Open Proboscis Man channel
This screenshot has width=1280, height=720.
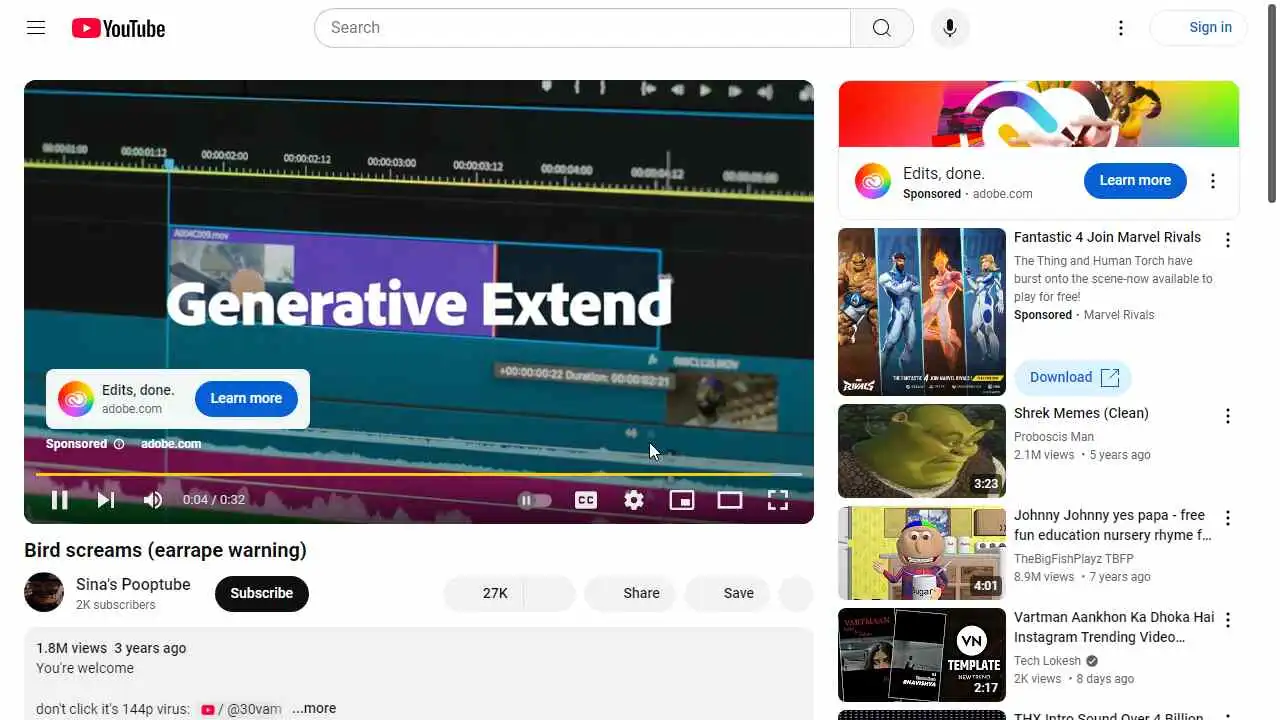[1054, 437]
